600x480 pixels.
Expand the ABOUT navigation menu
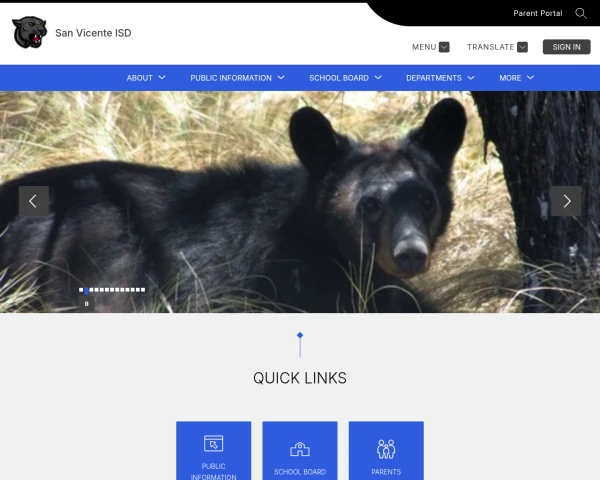click(x=146, y=78)
